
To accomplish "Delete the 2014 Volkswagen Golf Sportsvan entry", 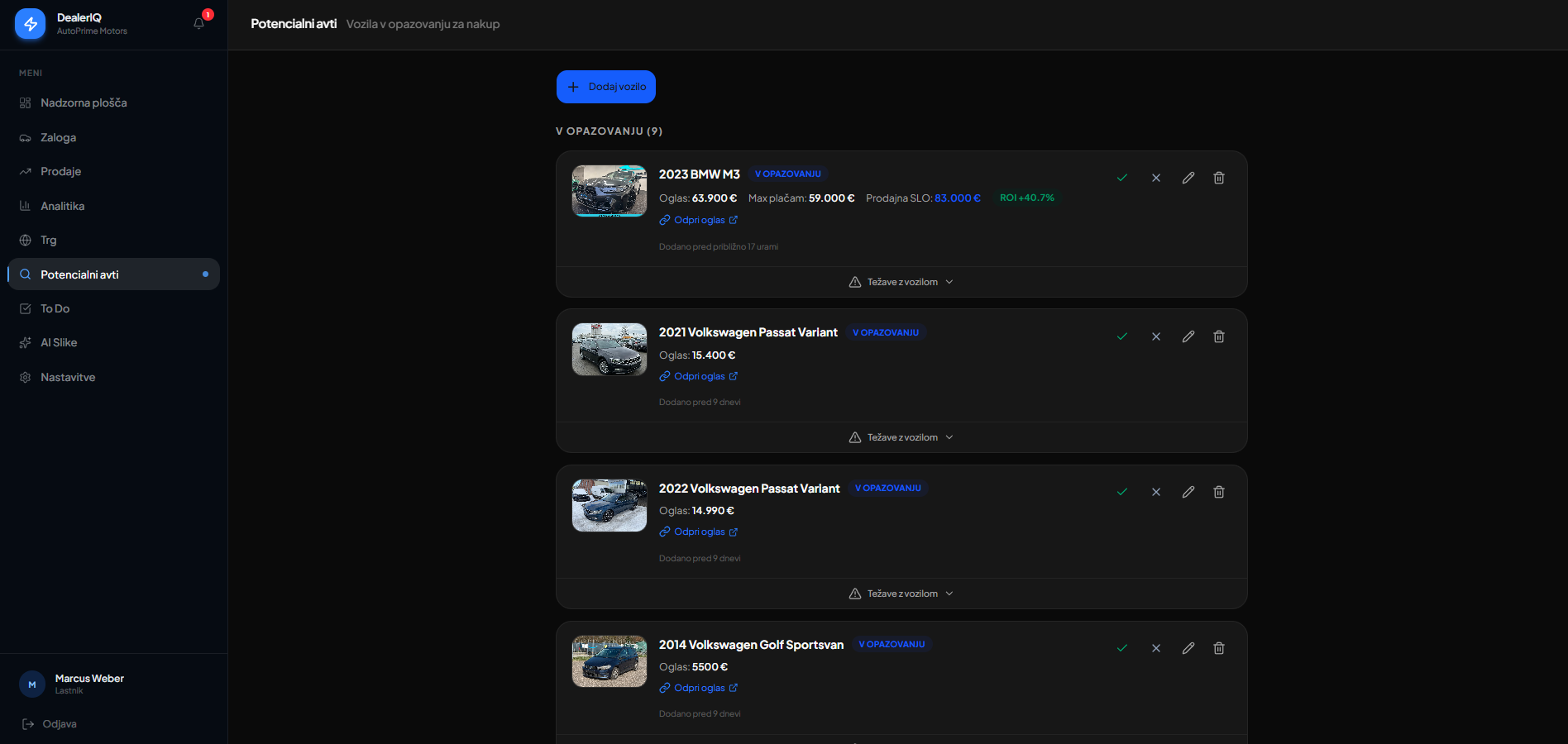I will (1219, 648).
